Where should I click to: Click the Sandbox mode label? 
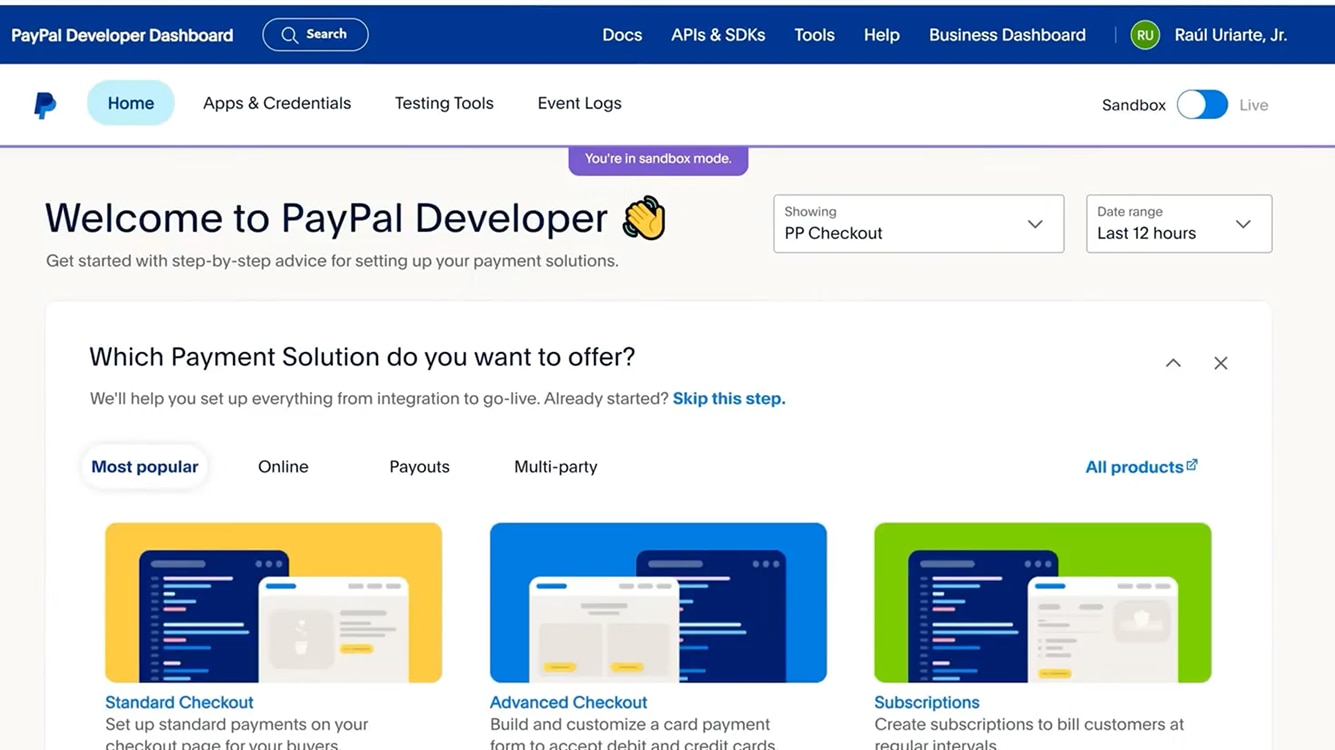tap(1134, 105)
